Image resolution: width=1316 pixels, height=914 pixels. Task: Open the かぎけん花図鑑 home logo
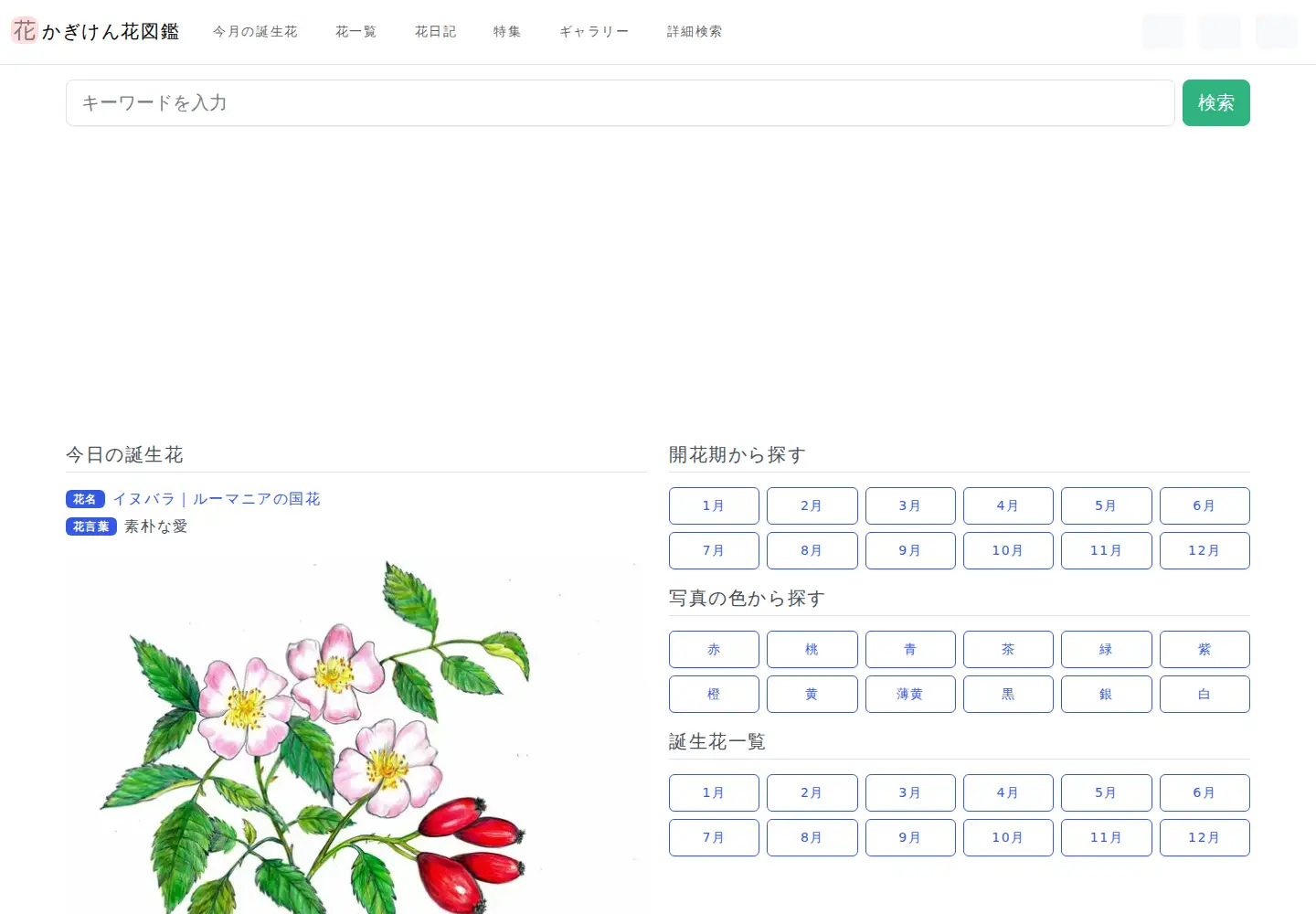(95, 31)
